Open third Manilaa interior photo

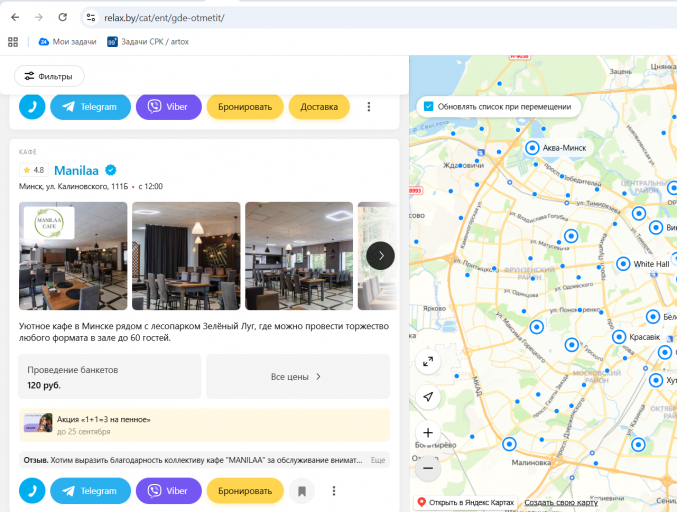point(299,256)
